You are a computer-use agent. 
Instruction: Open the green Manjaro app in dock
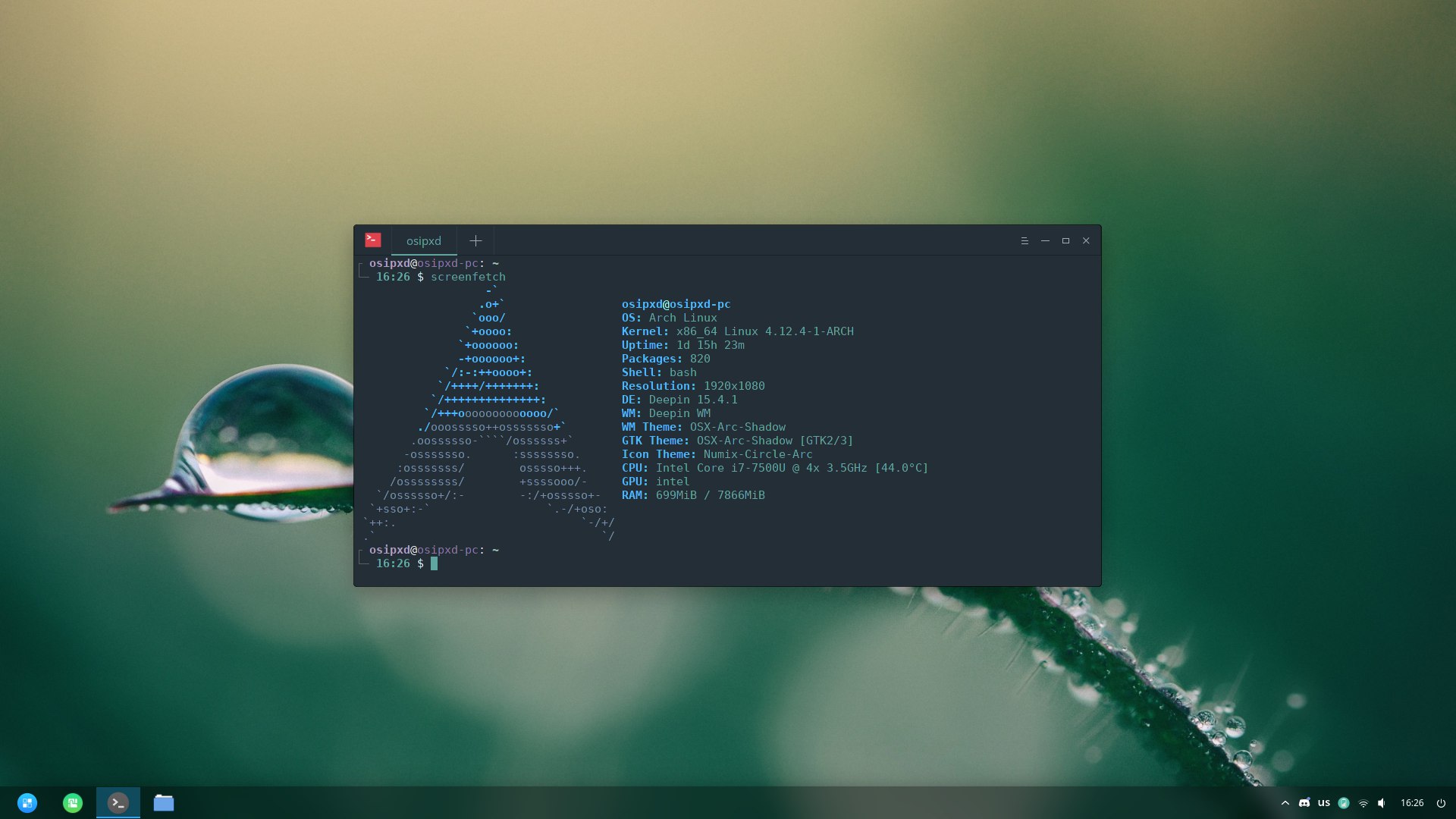[x=73, y=803]
